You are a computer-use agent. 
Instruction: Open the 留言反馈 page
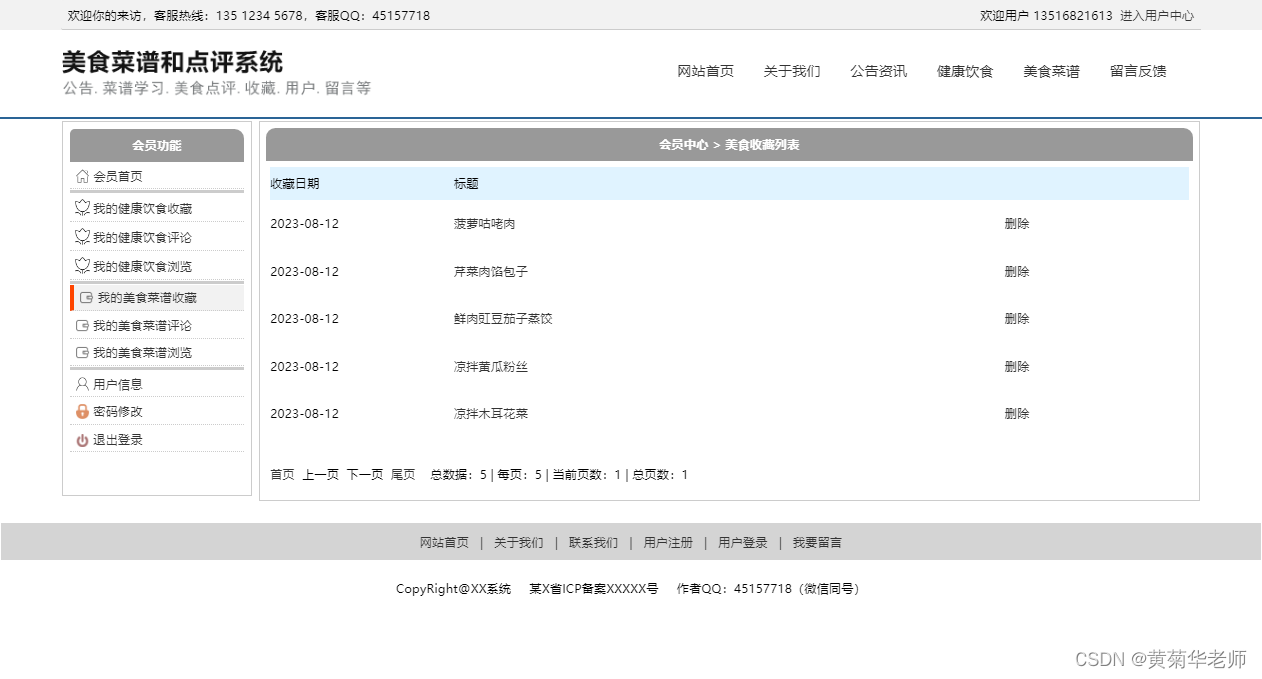(x=1138, y=71)
